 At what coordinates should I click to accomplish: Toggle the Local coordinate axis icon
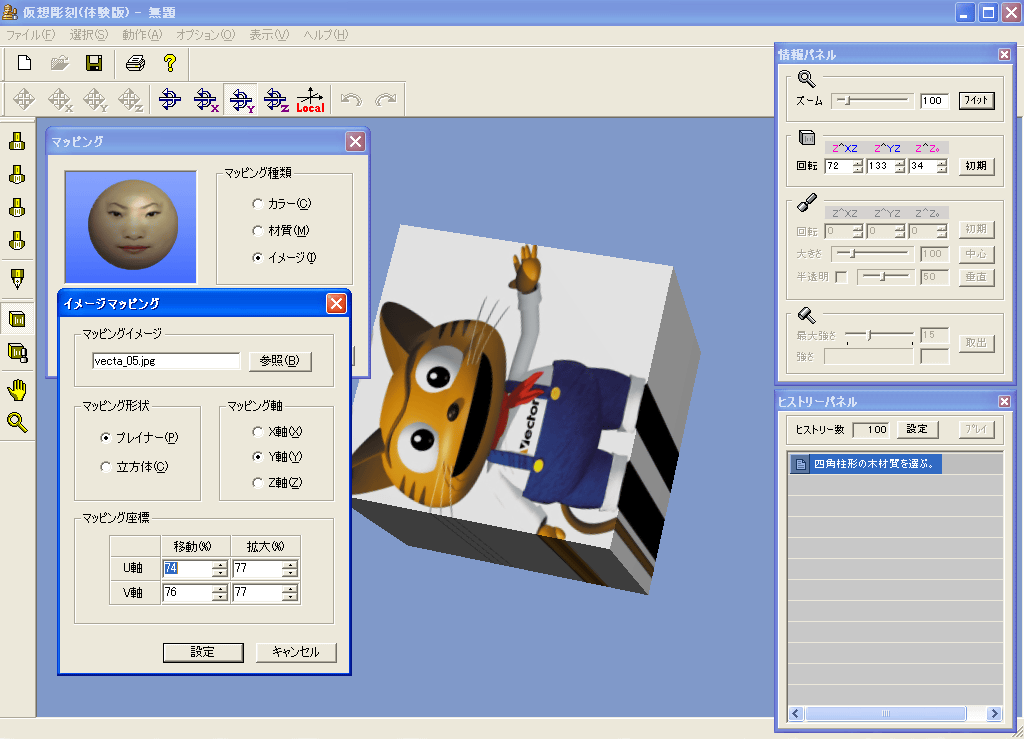pos(310,99)
